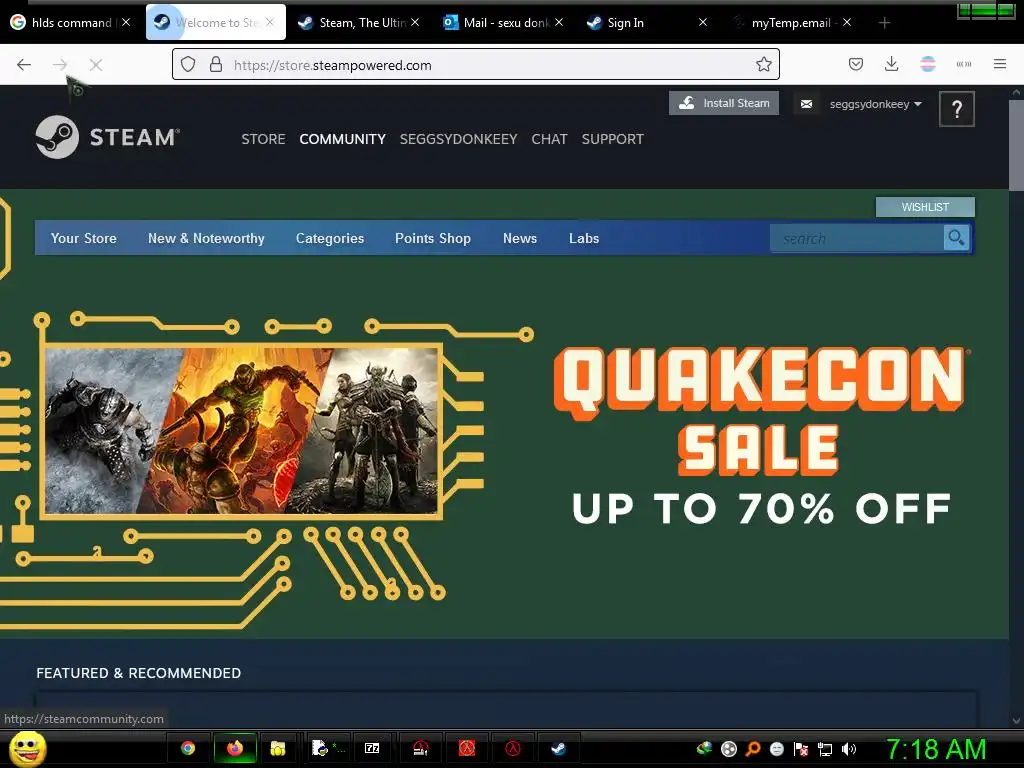
Task: Open the Firefox downloads panel
Action: [x=891, y=64]
